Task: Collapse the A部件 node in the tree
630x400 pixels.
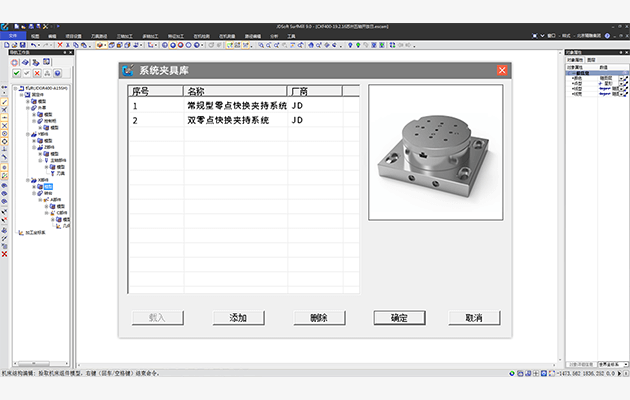Action: click(x=40, y=200)
